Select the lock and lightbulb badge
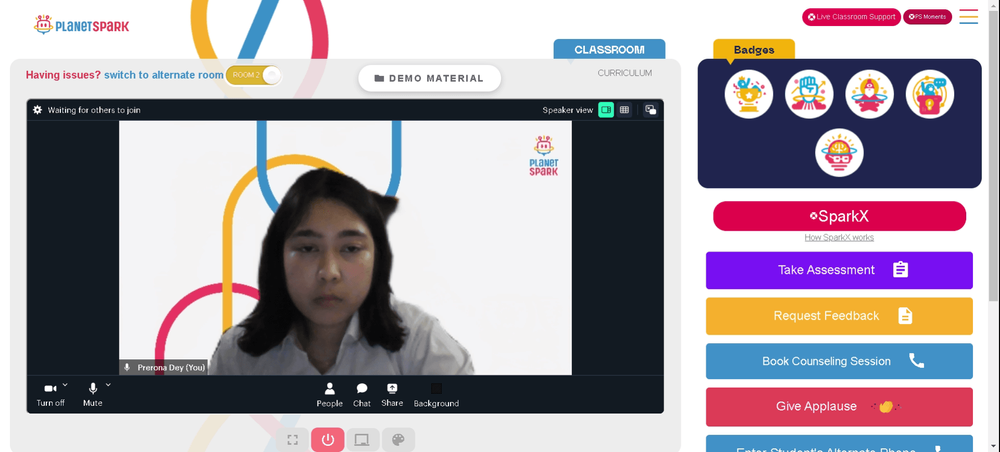1000x452 pixels. [930, 94]
